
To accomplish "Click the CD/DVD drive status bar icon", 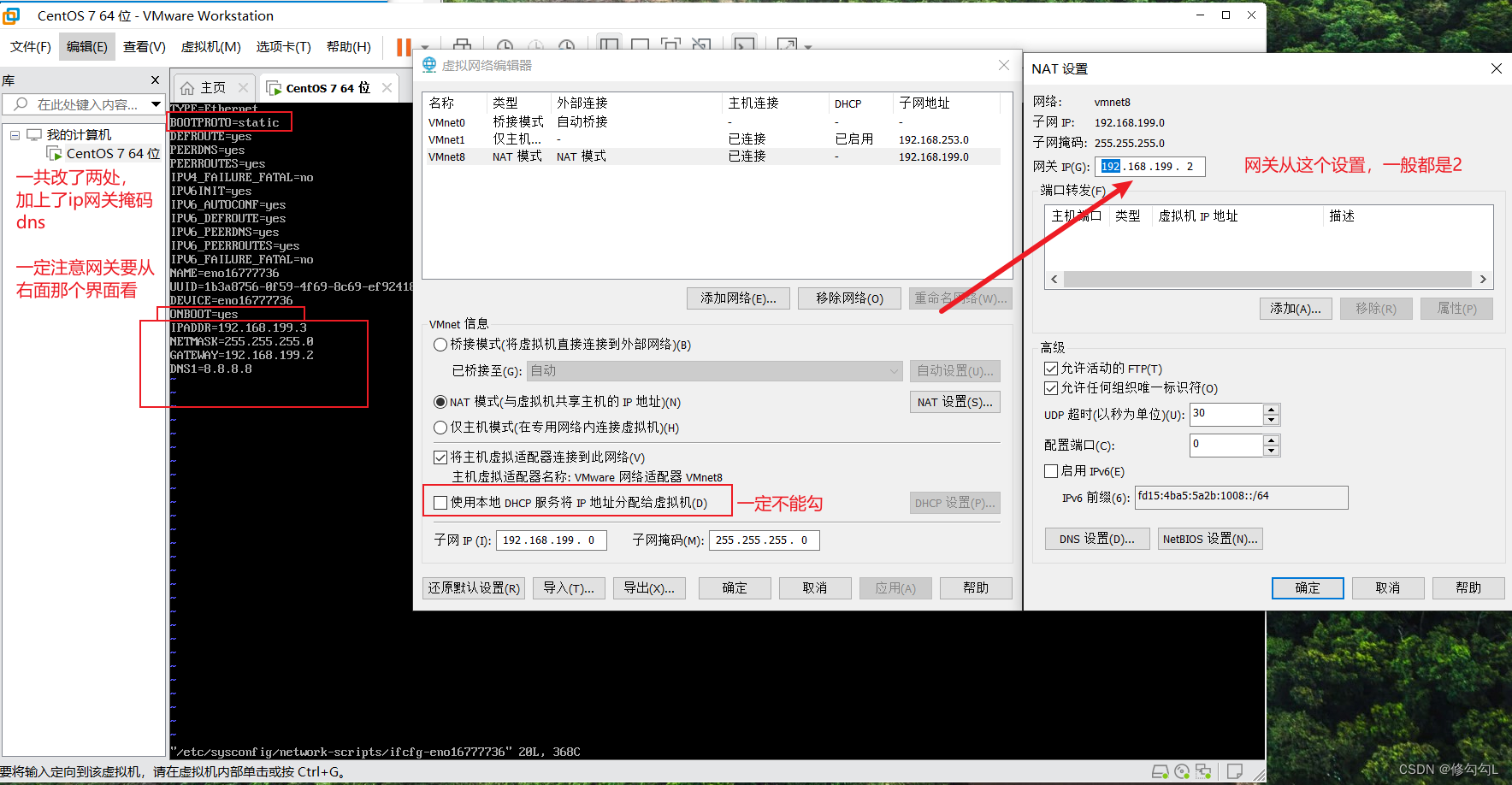I will (1182, 771).
